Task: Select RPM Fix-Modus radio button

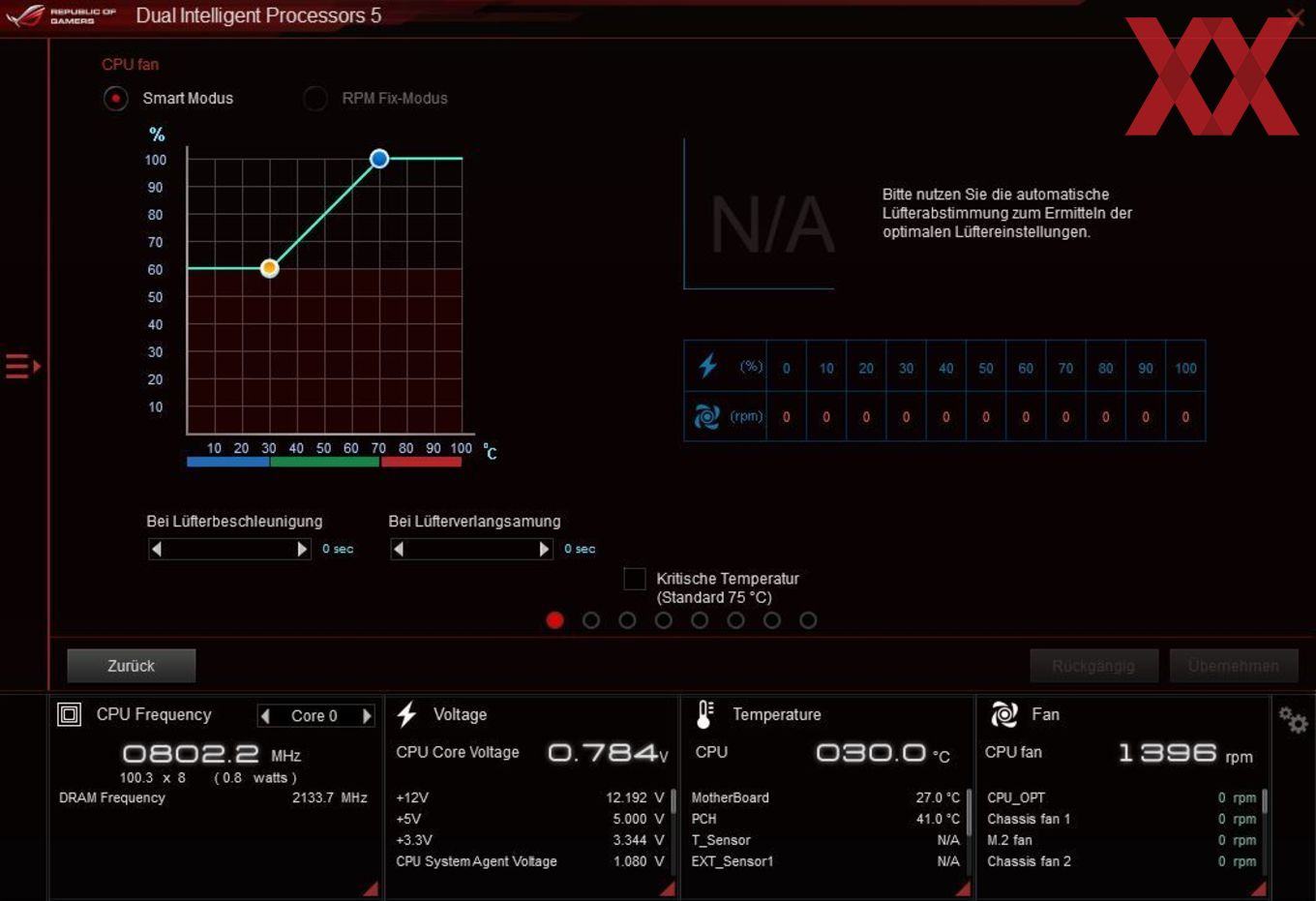Action: (x=315, y=99)
